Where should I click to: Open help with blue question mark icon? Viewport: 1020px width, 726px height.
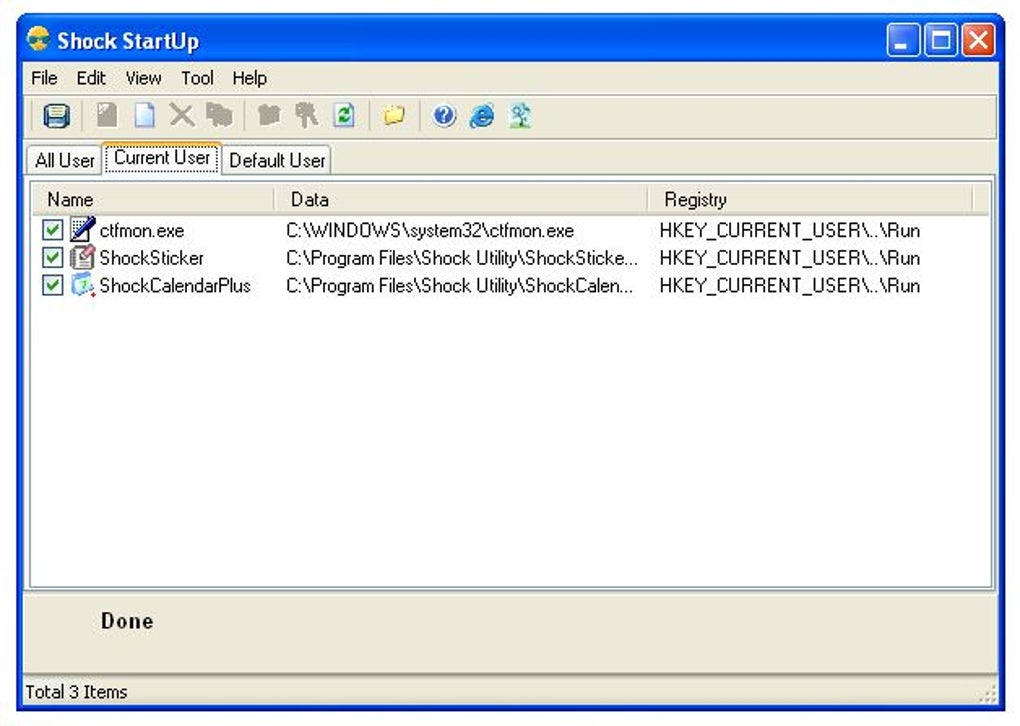click(444, 116)
